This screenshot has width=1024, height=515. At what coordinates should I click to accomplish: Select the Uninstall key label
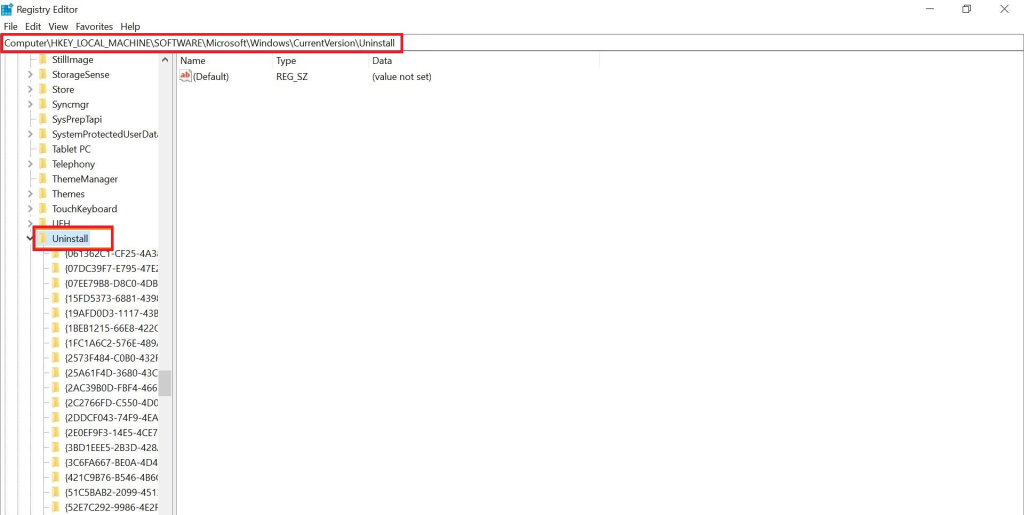pos(70,239)
